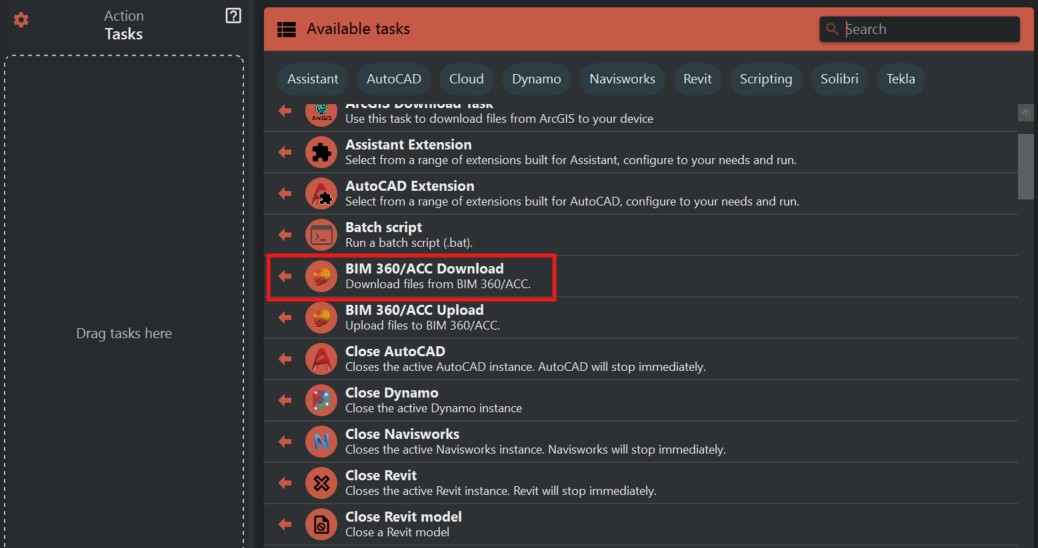Select the Batch script task title
Image resolution: width=1038 pixels, height=548 pixels.
pos(383,227)
